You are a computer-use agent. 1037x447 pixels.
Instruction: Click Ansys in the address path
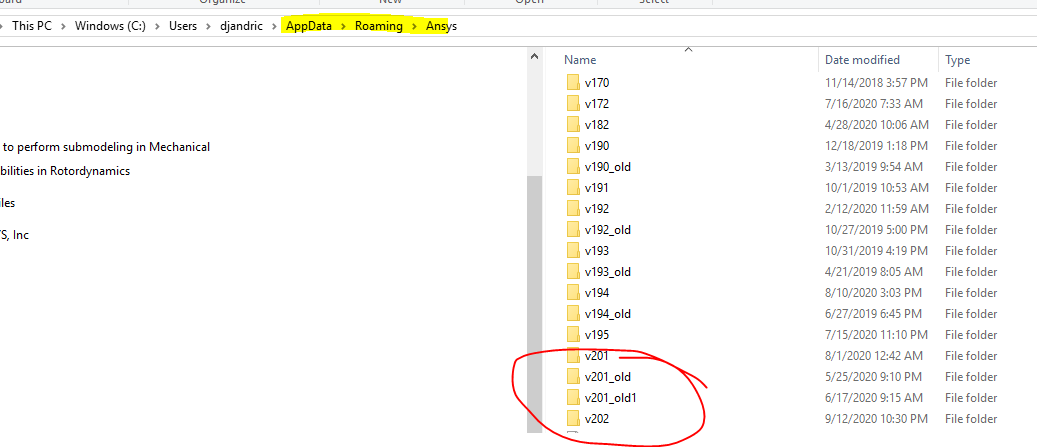(441, 26)
